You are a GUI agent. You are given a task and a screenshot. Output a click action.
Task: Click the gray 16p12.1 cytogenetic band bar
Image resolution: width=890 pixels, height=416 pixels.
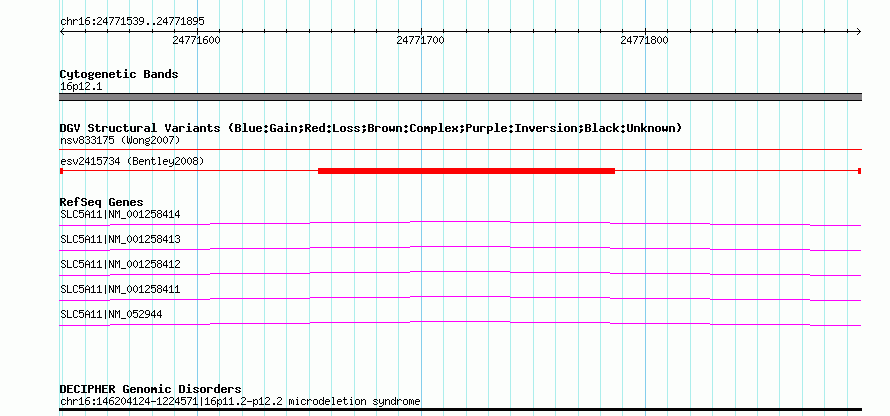460,97
